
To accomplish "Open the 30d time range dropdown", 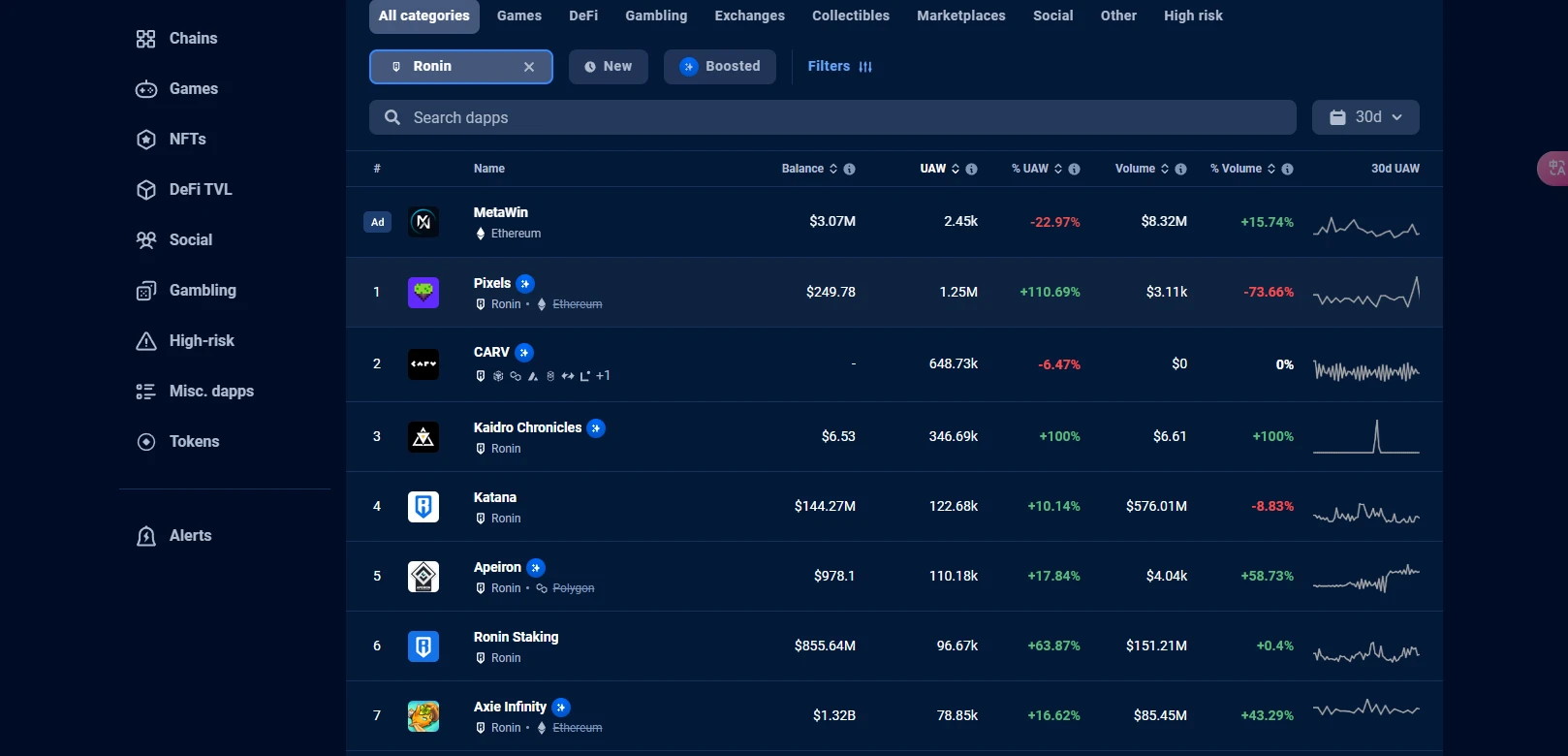I will click(1365, 117).
